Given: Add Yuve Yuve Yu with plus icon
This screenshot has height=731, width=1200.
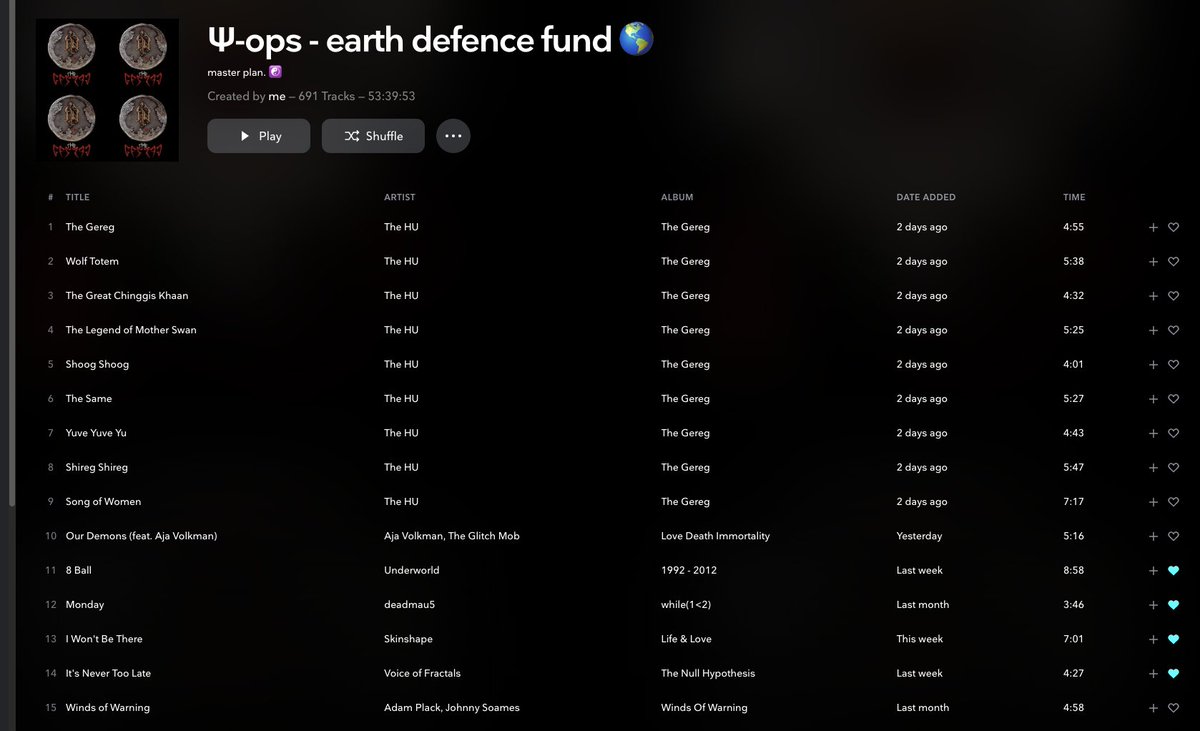Looking at the screenshot, I should [x=1153, y=433].
